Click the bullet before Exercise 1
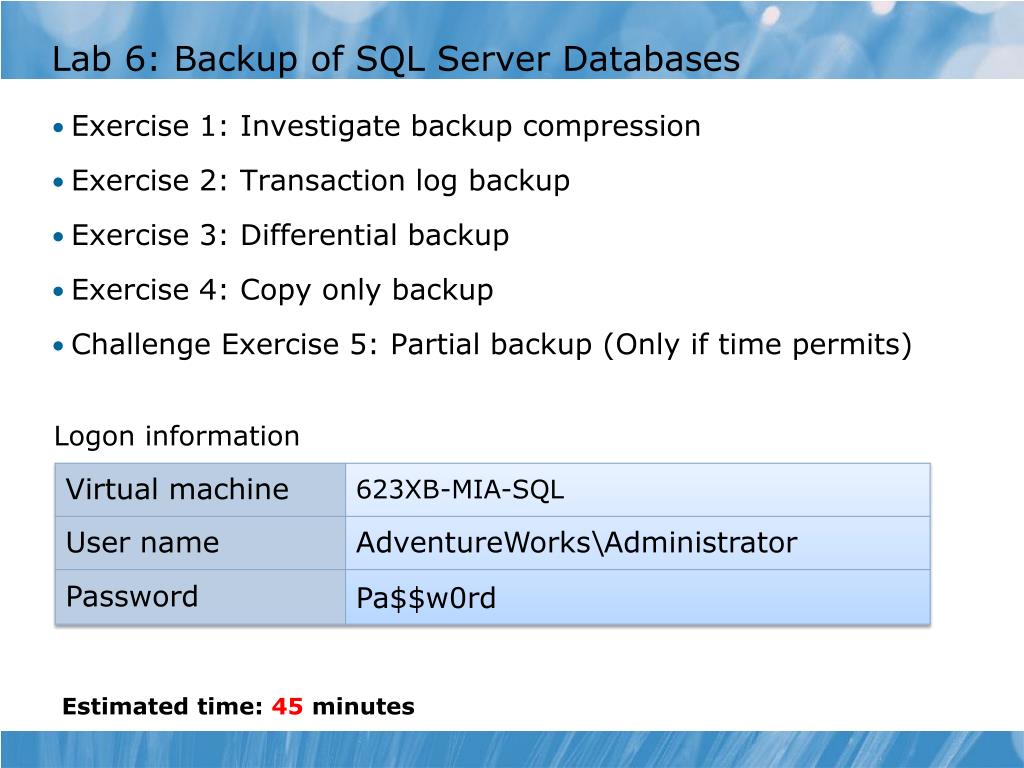The height and width of the screenshot is (768, 1024). click(59, 127)
